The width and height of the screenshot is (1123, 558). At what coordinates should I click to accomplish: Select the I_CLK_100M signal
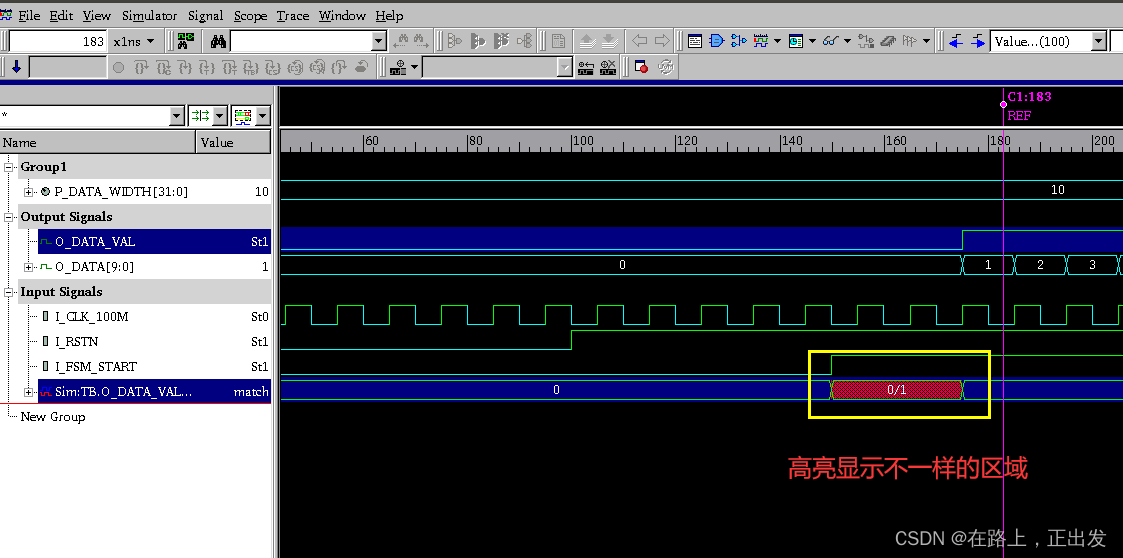pos(92,317)
